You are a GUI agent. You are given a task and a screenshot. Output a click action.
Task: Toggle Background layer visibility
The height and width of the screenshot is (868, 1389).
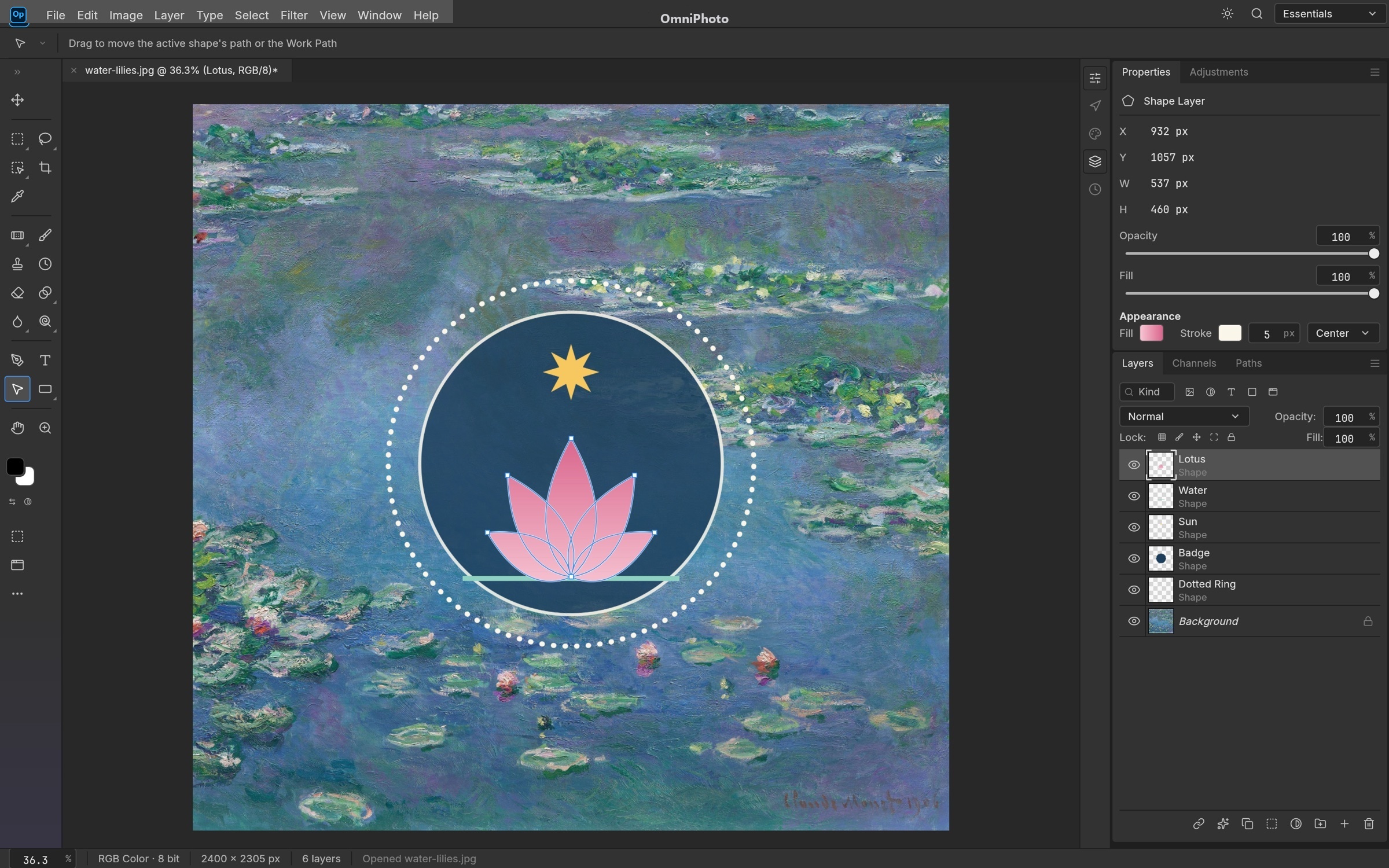tap(1134, 621)
